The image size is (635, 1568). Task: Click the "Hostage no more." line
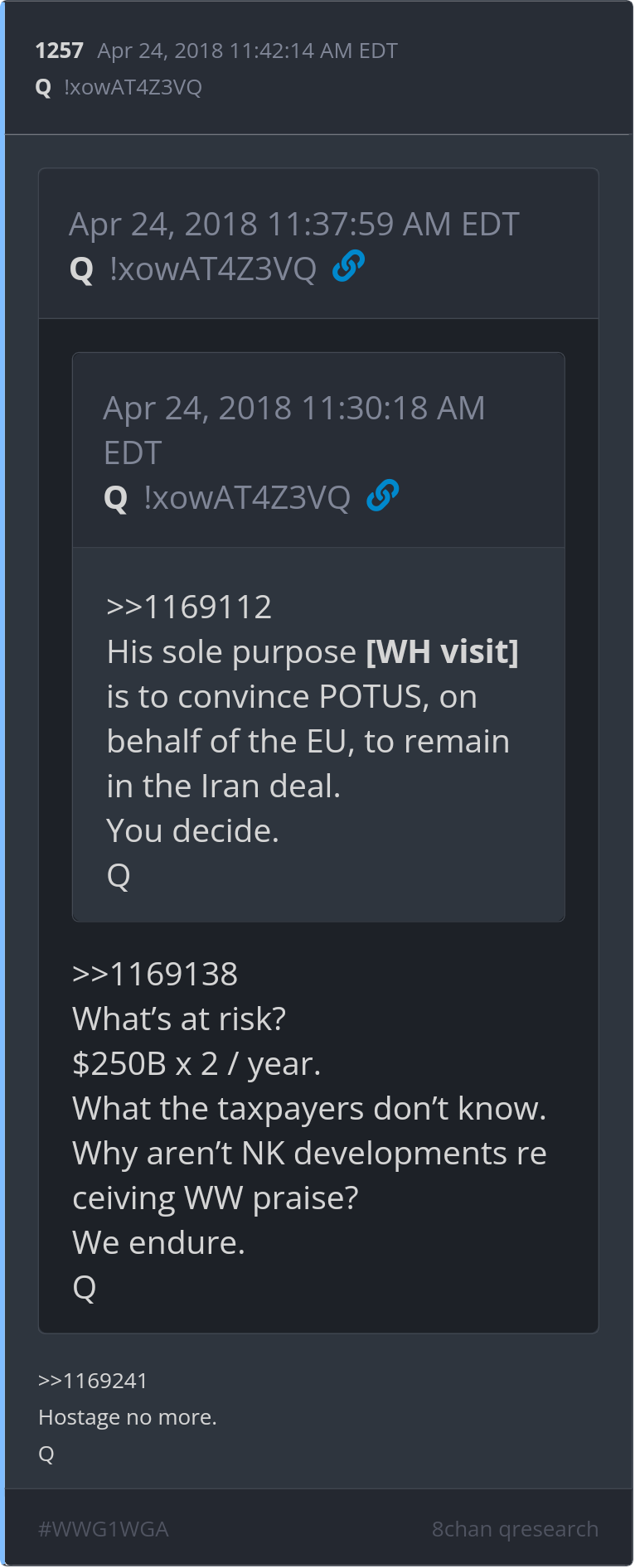[x=128, y=1417]
